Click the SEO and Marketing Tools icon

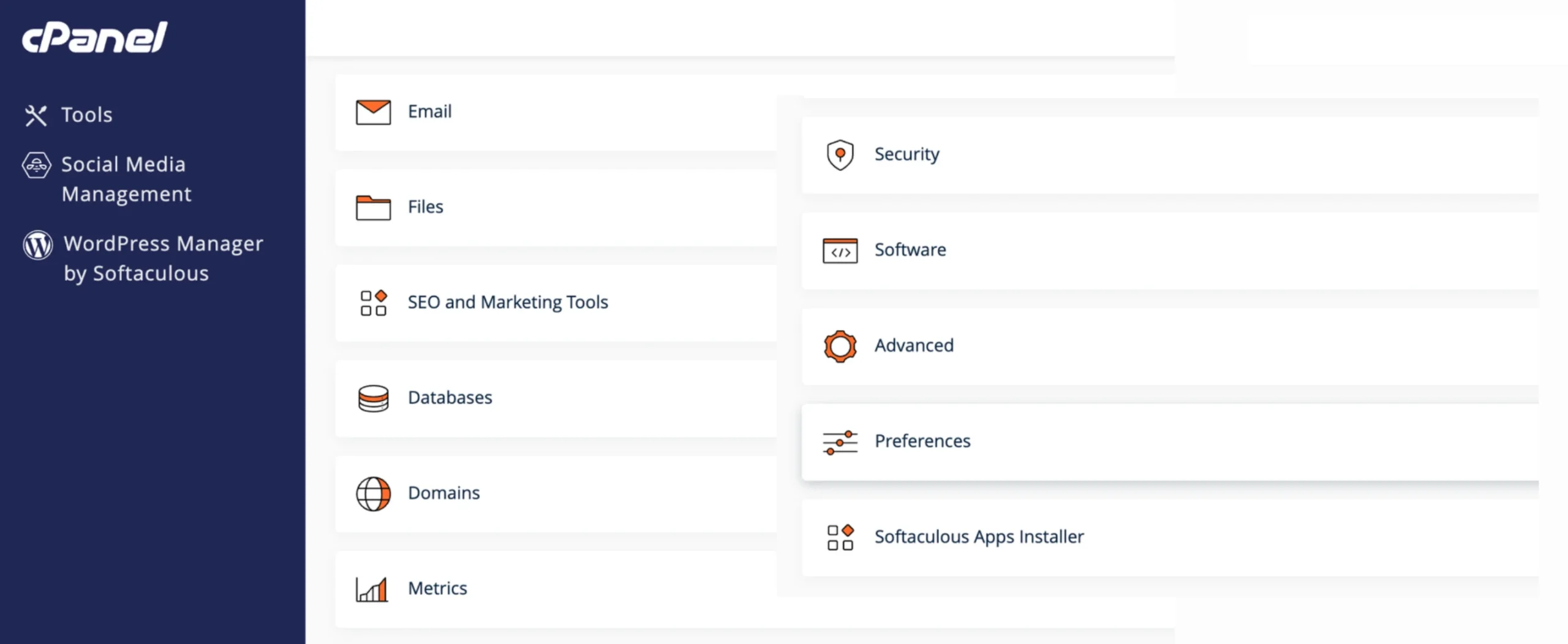(373, 303)
